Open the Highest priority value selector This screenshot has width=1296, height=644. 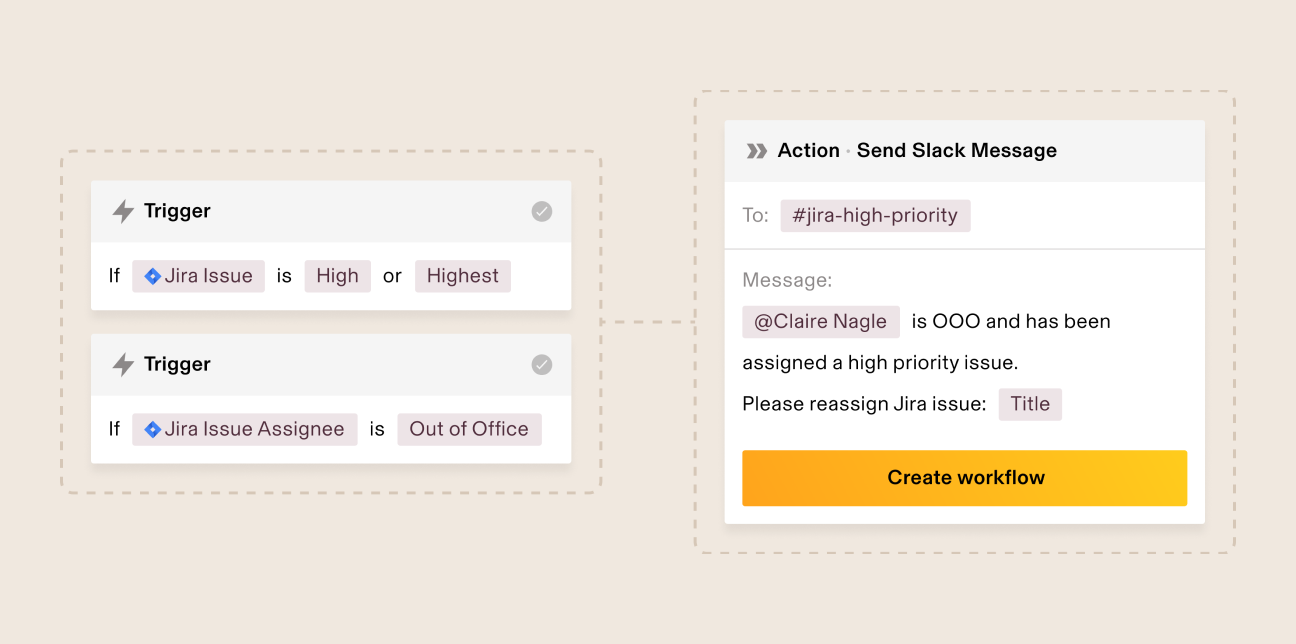click(x=462, y=277)
